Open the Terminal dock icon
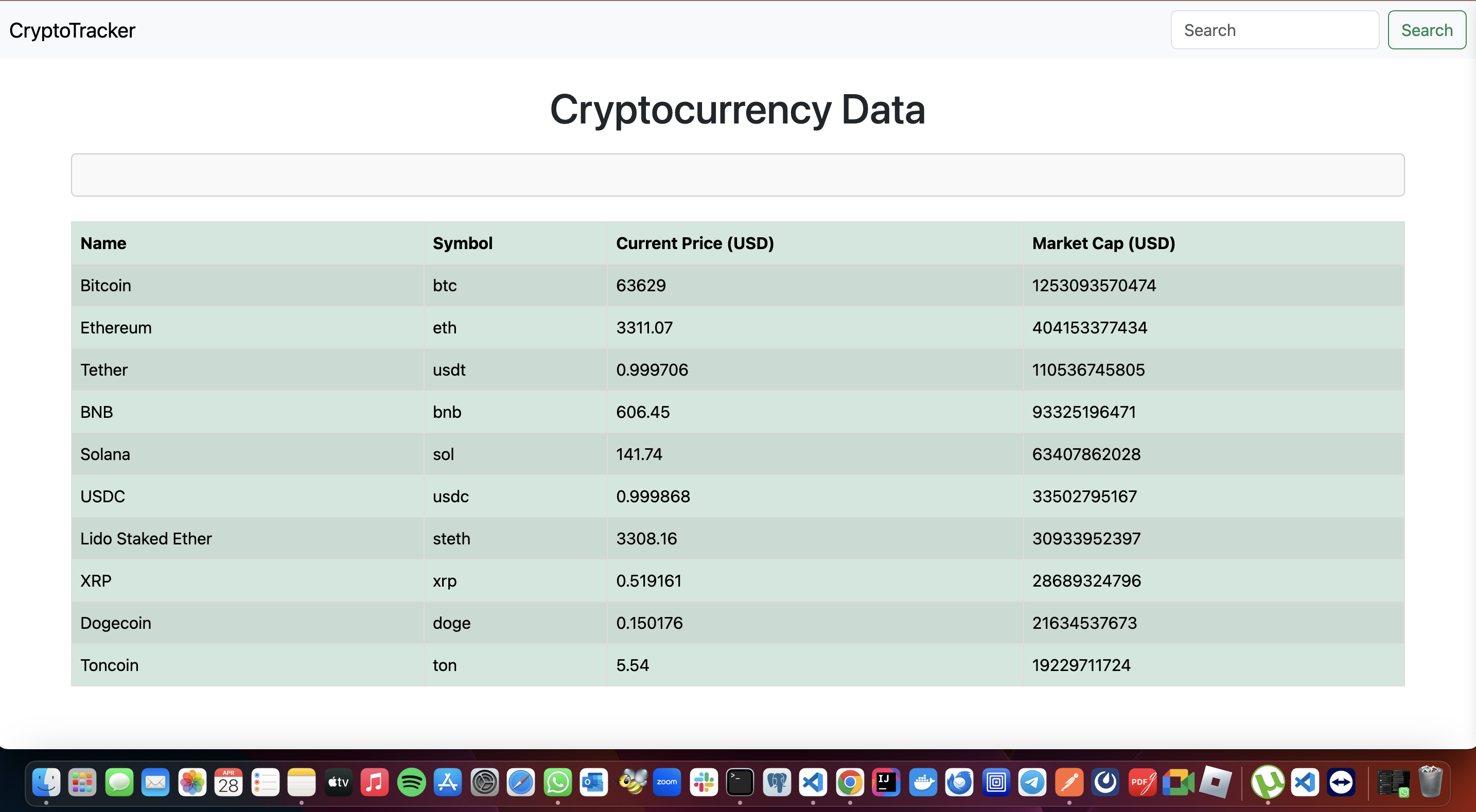Image resolution: width=1476 pixels, height=812 pixels. click(x=740, y=782)
